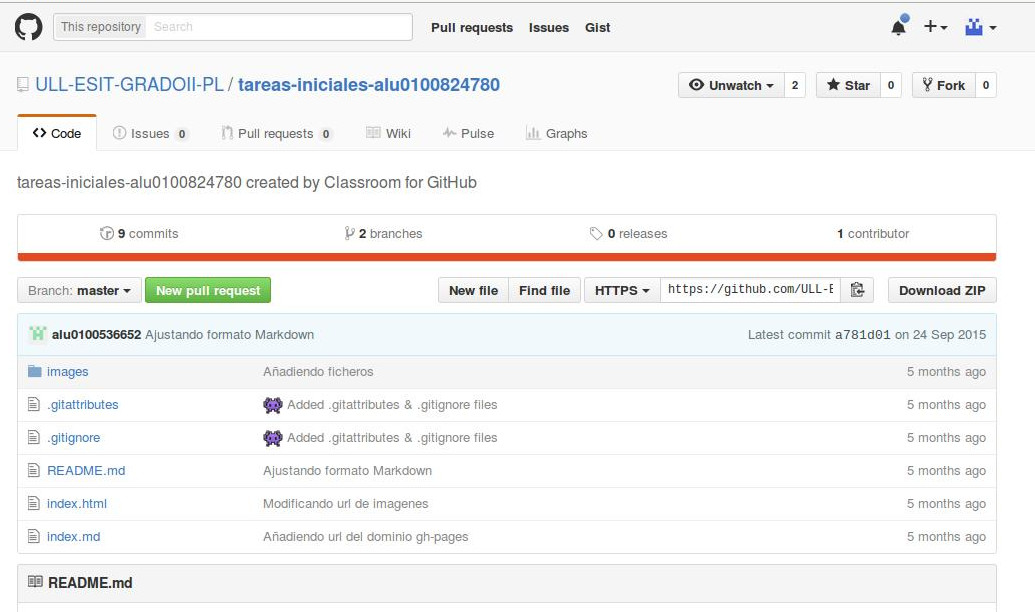Click the index.html file icon

click(x=34, y=503)
